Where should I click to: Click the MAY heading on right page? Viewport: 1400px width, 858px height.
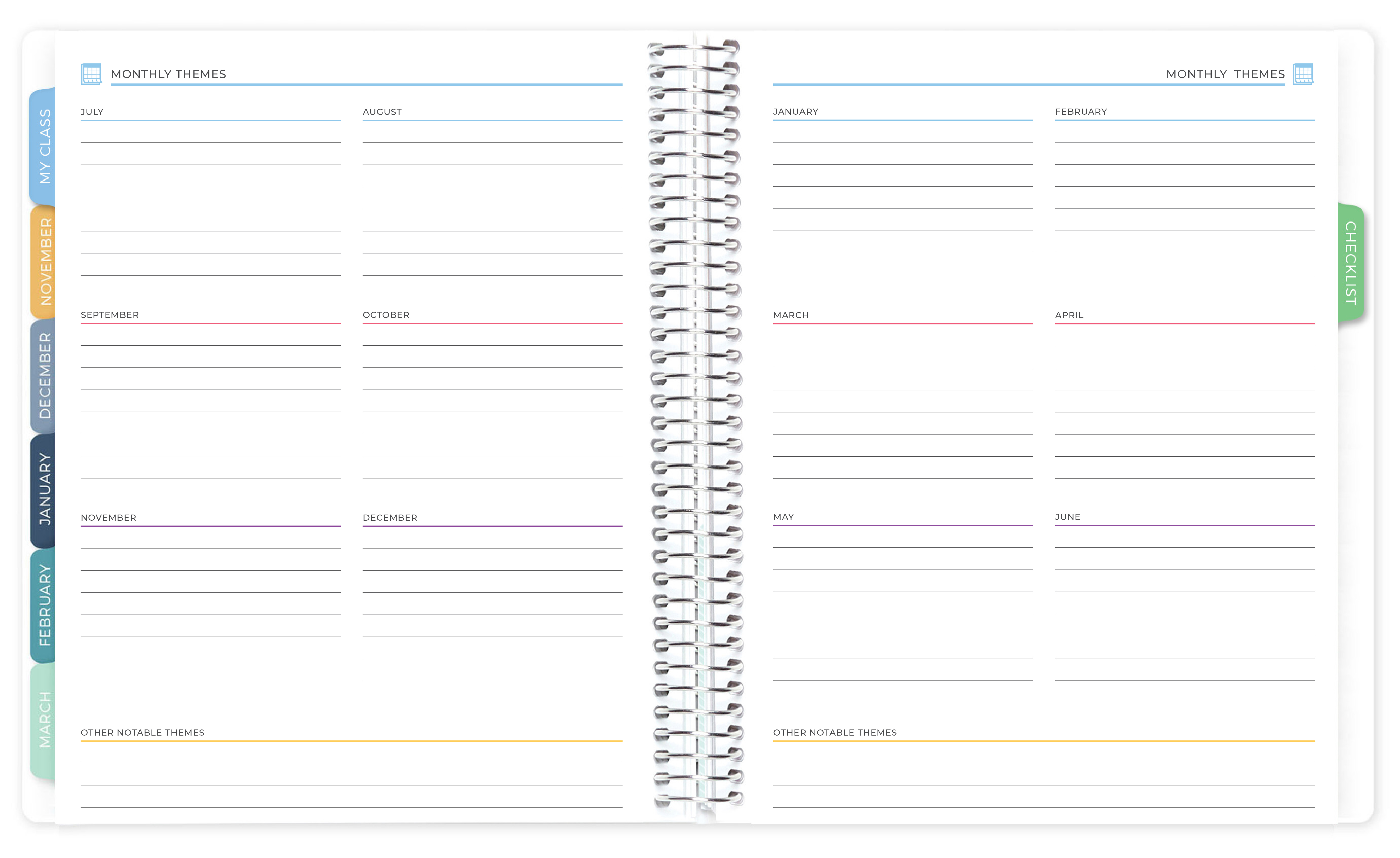pyautogui.click(x=784, y=516)
